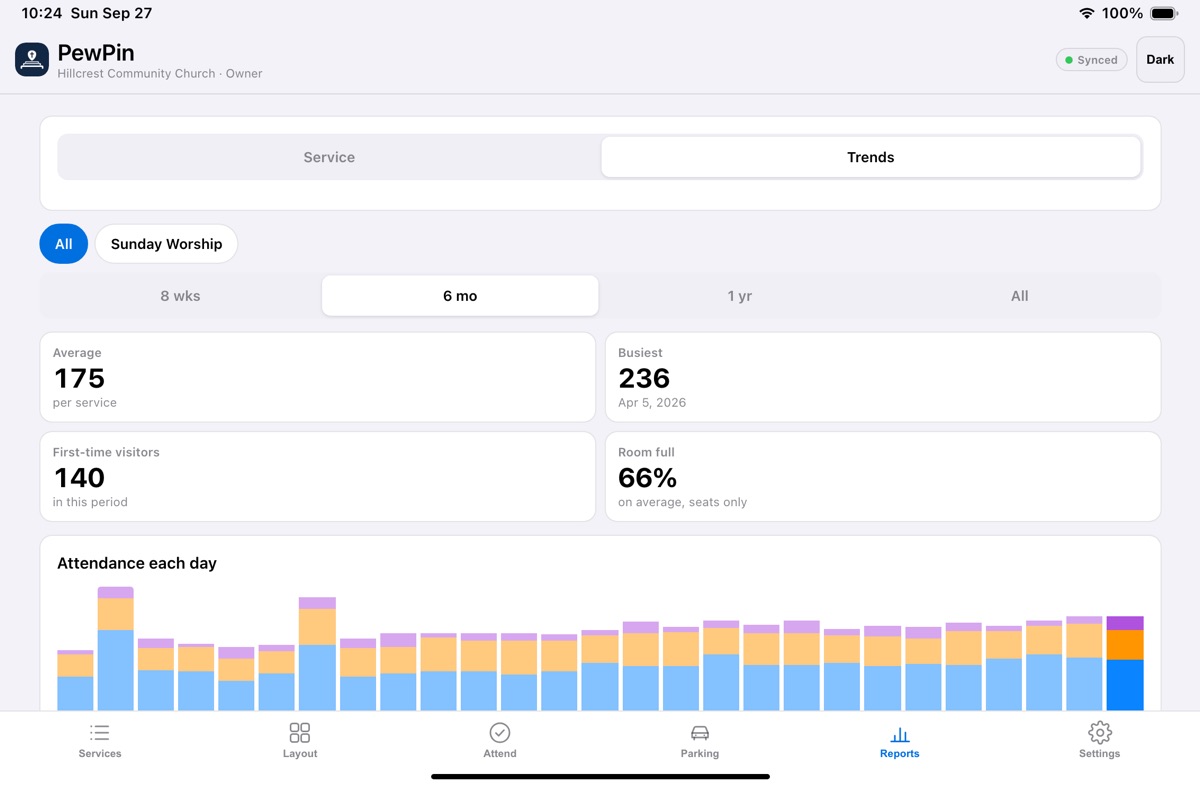
Task: Tap 'on average, seats only' caption
Action: pyautogui.click(x=683, y=502)
